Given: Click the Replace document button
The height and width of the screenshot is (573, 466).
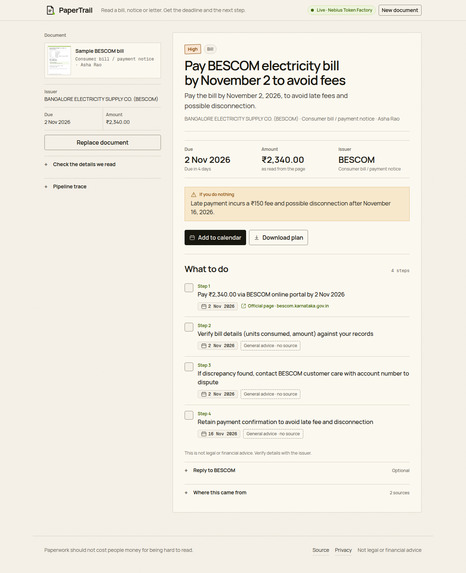Looking at the screenshot, I should click(x=102, y=143).
